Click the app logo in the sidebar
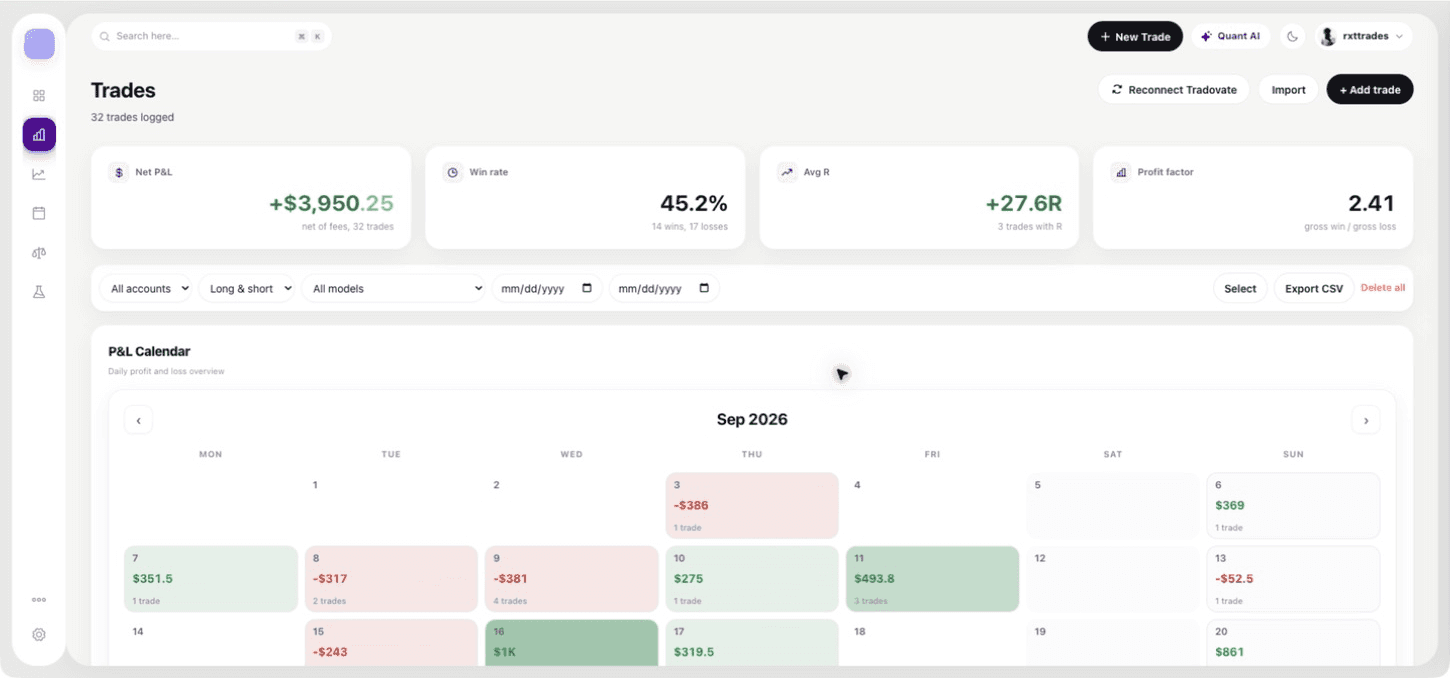 coord(39,44)
